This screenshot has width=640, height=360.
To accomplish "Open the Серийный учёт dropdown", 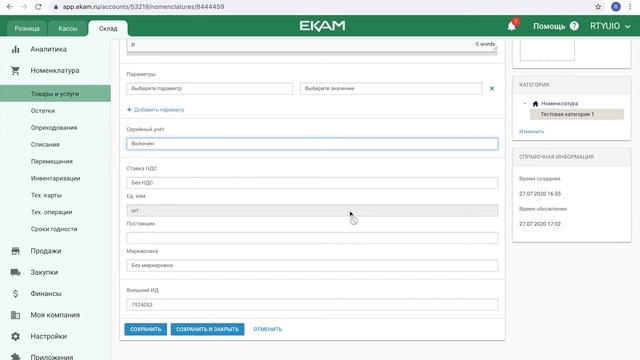I will coord(312,144).
